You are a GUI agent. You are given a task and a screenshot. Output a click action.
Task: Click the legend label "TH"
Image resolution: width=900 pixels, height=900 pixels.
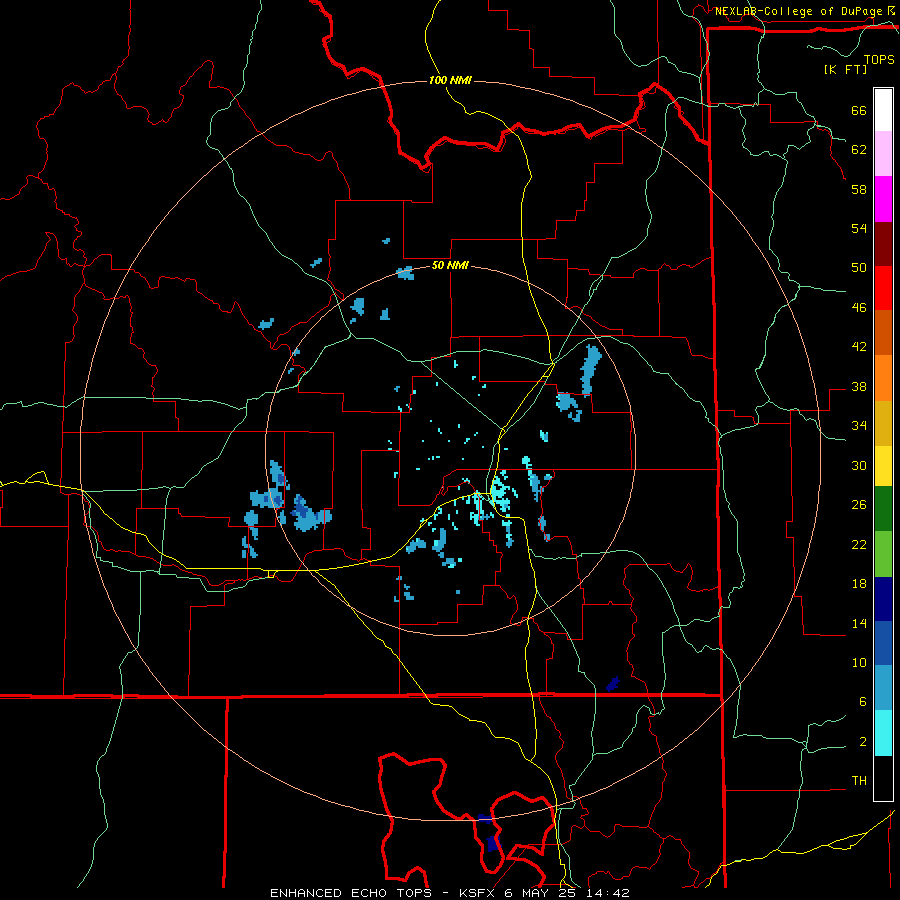point(859,781)
